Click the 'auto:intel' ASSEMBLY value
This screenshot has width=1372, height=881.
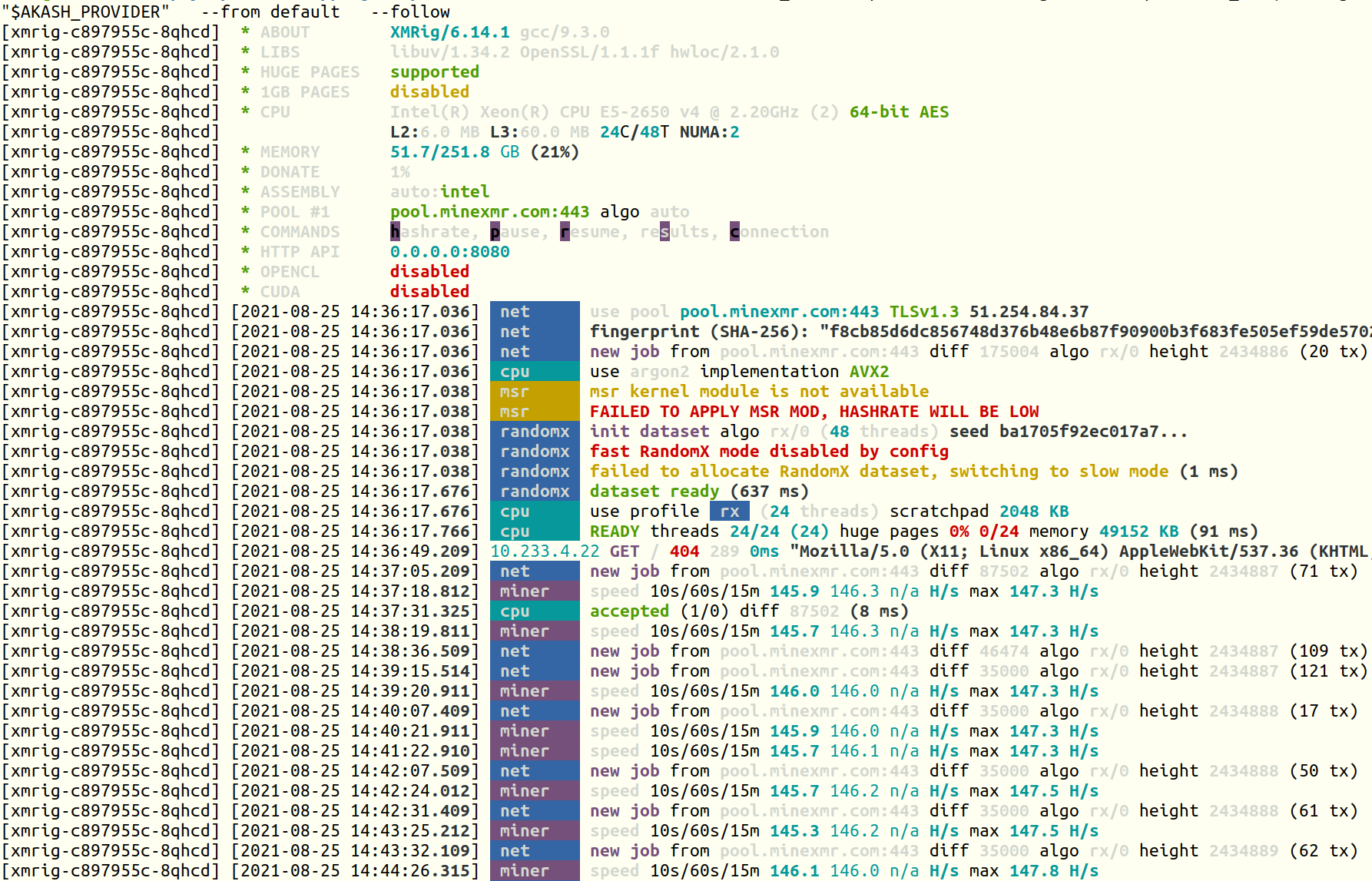point(439,192)
